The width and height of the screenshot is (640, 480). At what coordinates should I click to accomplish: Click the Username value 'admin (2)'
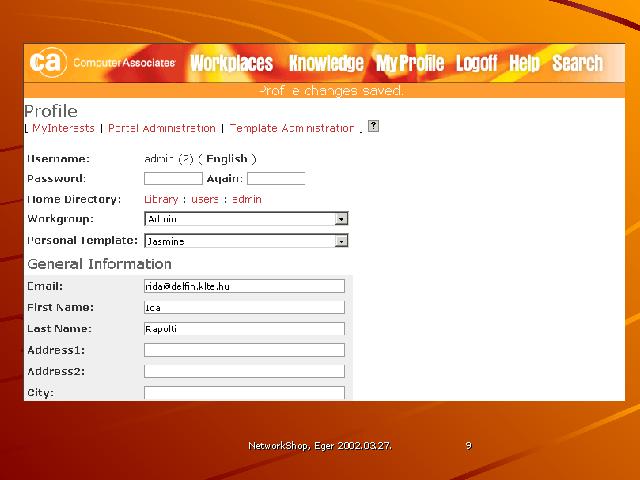pos(169,159)
